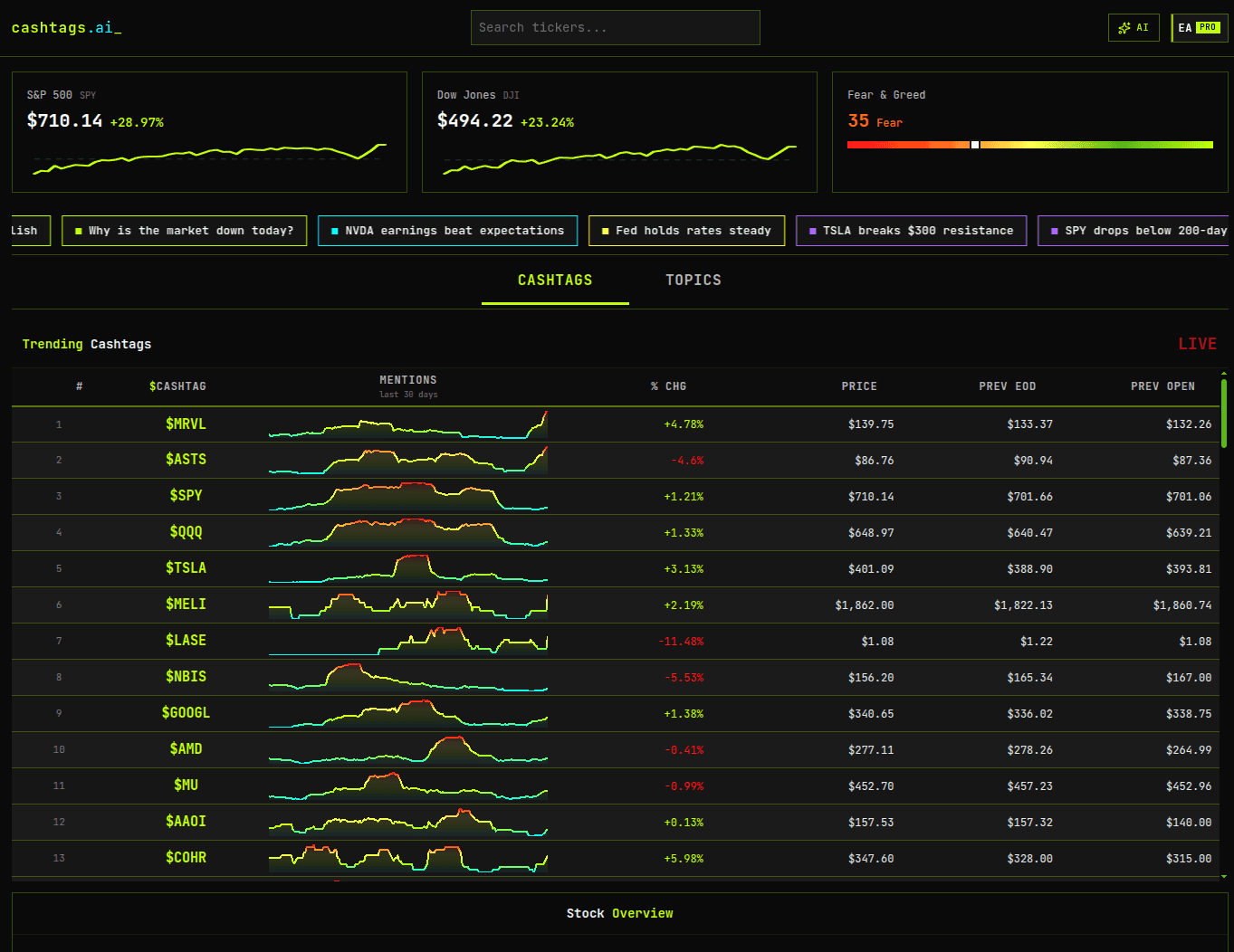Open the $TSLA cashtag
The width and height of the screenshot is (1234, 952).
(x=186, y=568)
